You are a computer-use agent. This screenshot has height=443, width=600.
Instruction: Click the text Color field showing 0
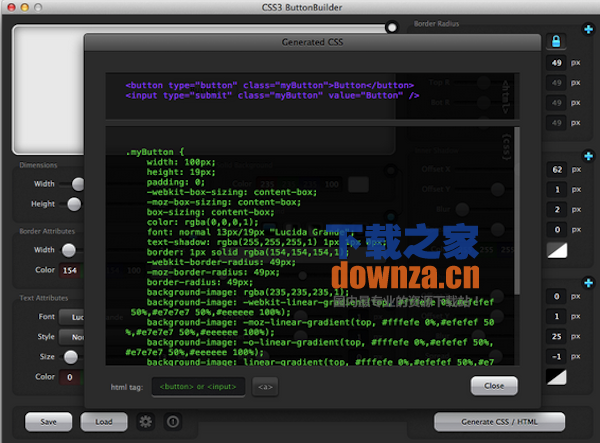71,377
